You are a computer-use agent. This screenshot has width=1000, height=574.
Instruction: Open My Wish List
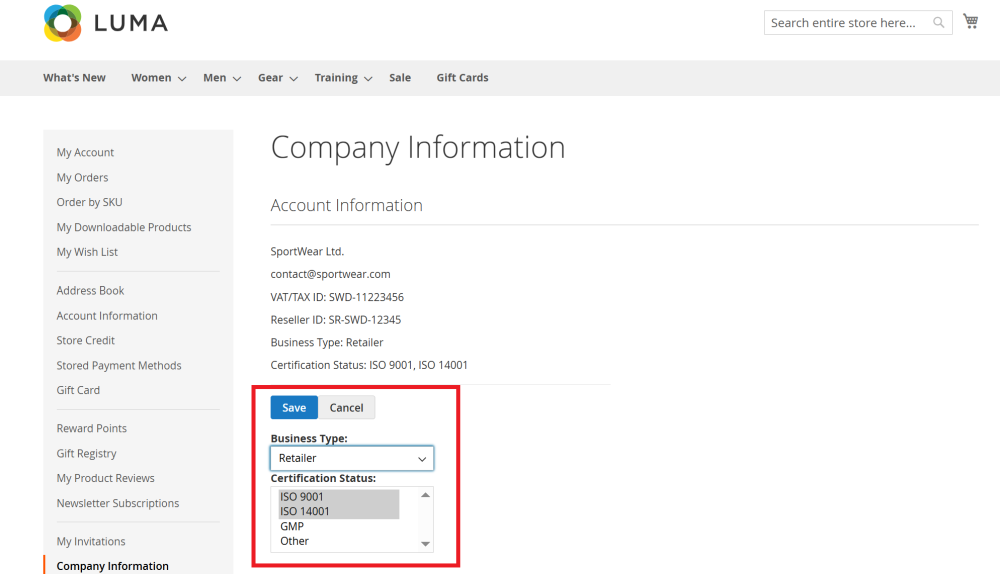point(87,252)
